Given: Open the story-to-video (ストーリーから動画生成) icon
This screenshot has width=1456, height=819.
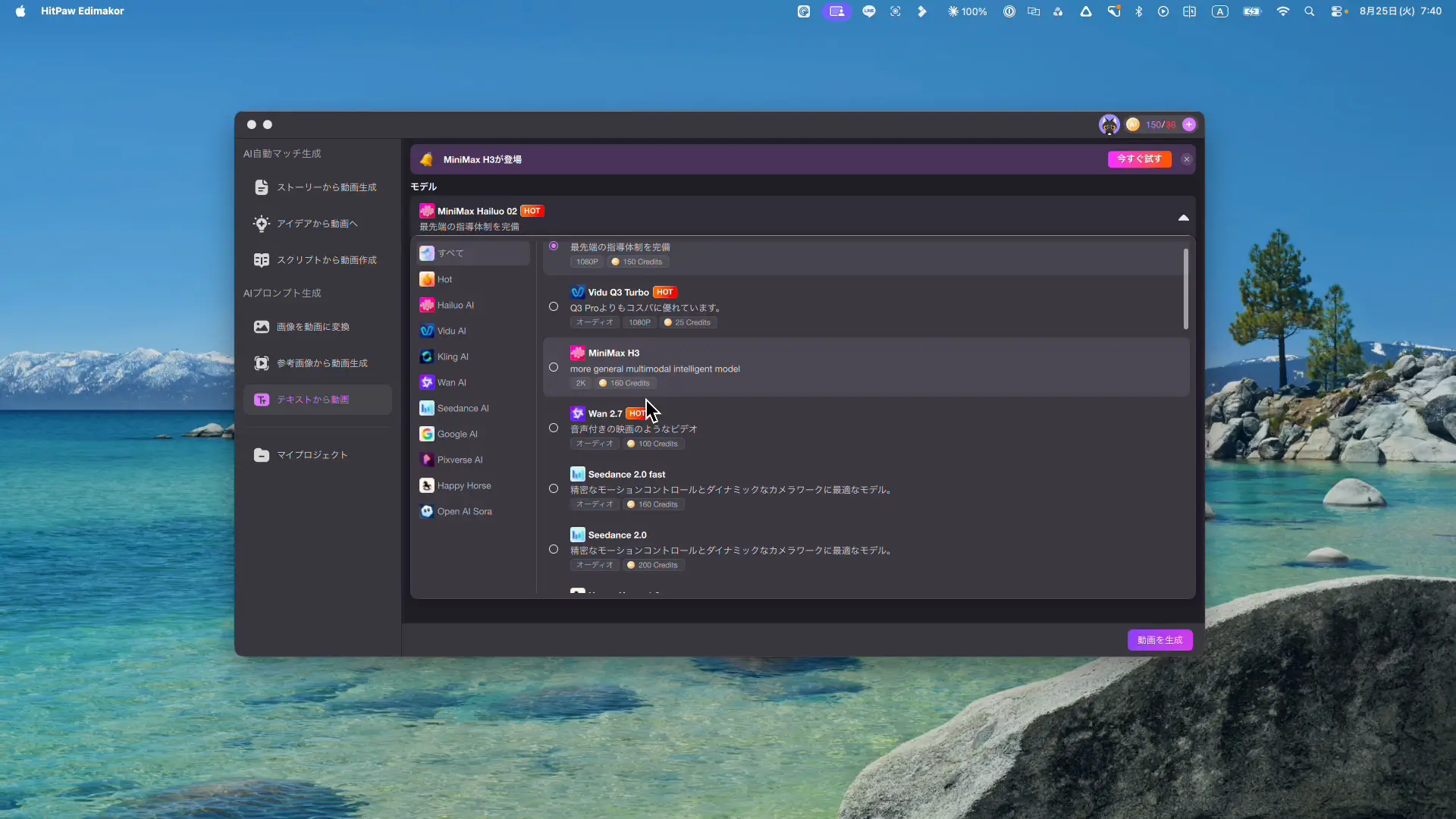Looking at the screenshot, I should (x=262, y=187).
